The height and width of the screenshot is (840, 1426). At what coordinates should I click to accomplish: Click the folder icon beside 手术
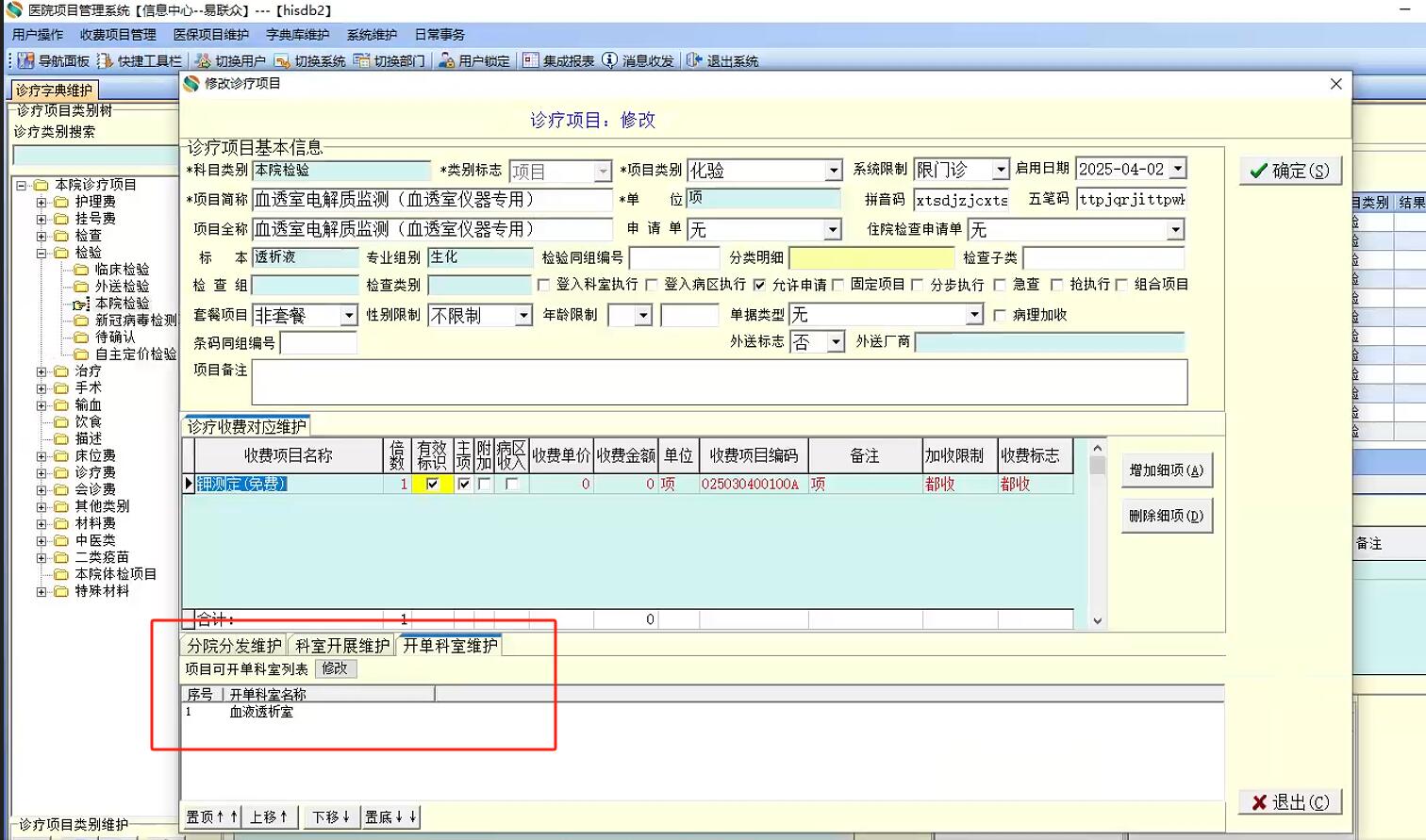(61, 388)
